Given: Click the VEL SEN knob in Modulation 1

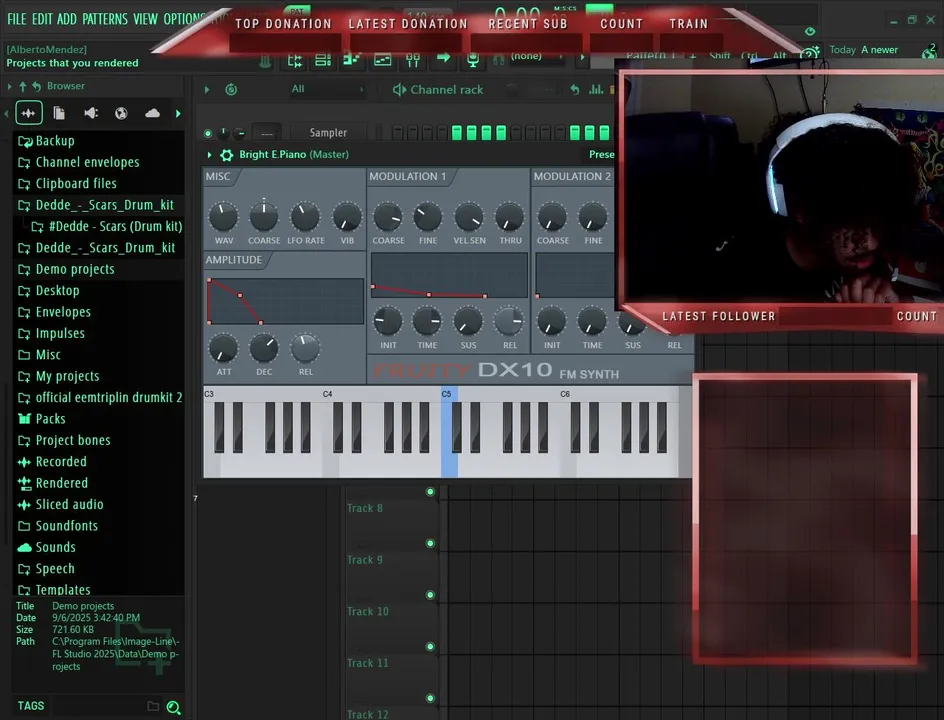Looking at the screenshot, I should pos(469,217).
